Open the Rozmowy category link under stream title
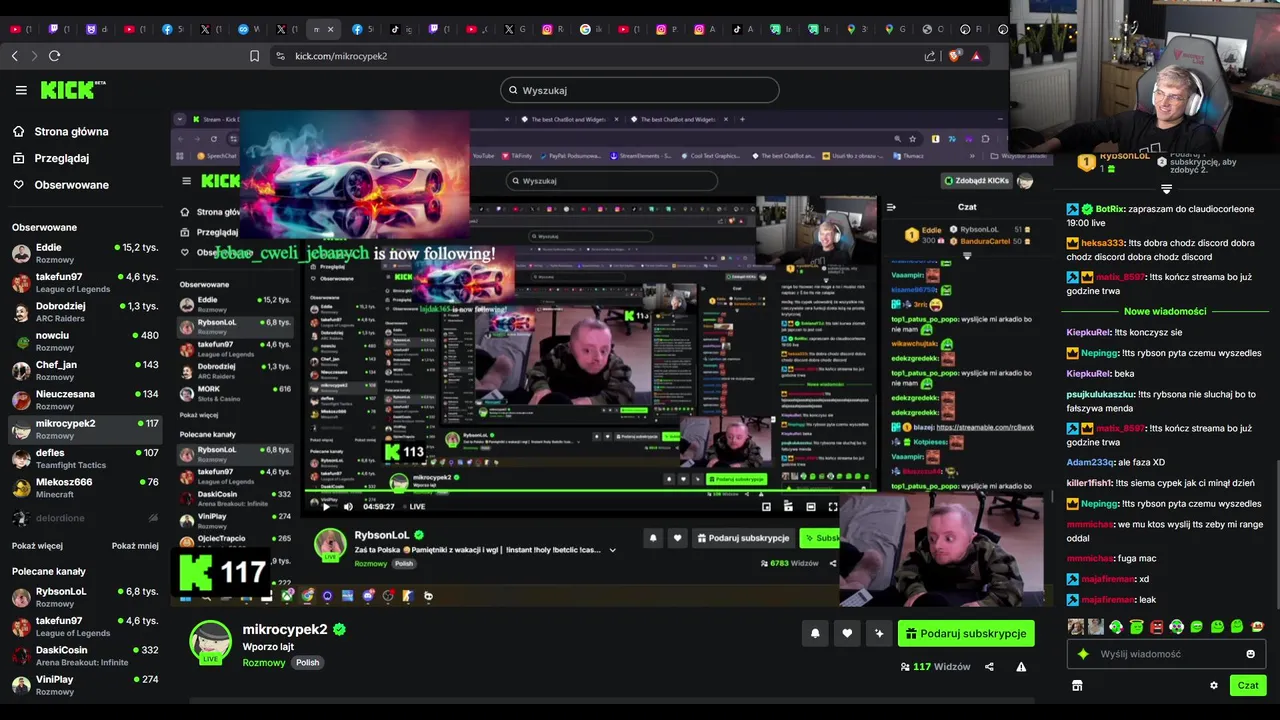 [264, 662]
